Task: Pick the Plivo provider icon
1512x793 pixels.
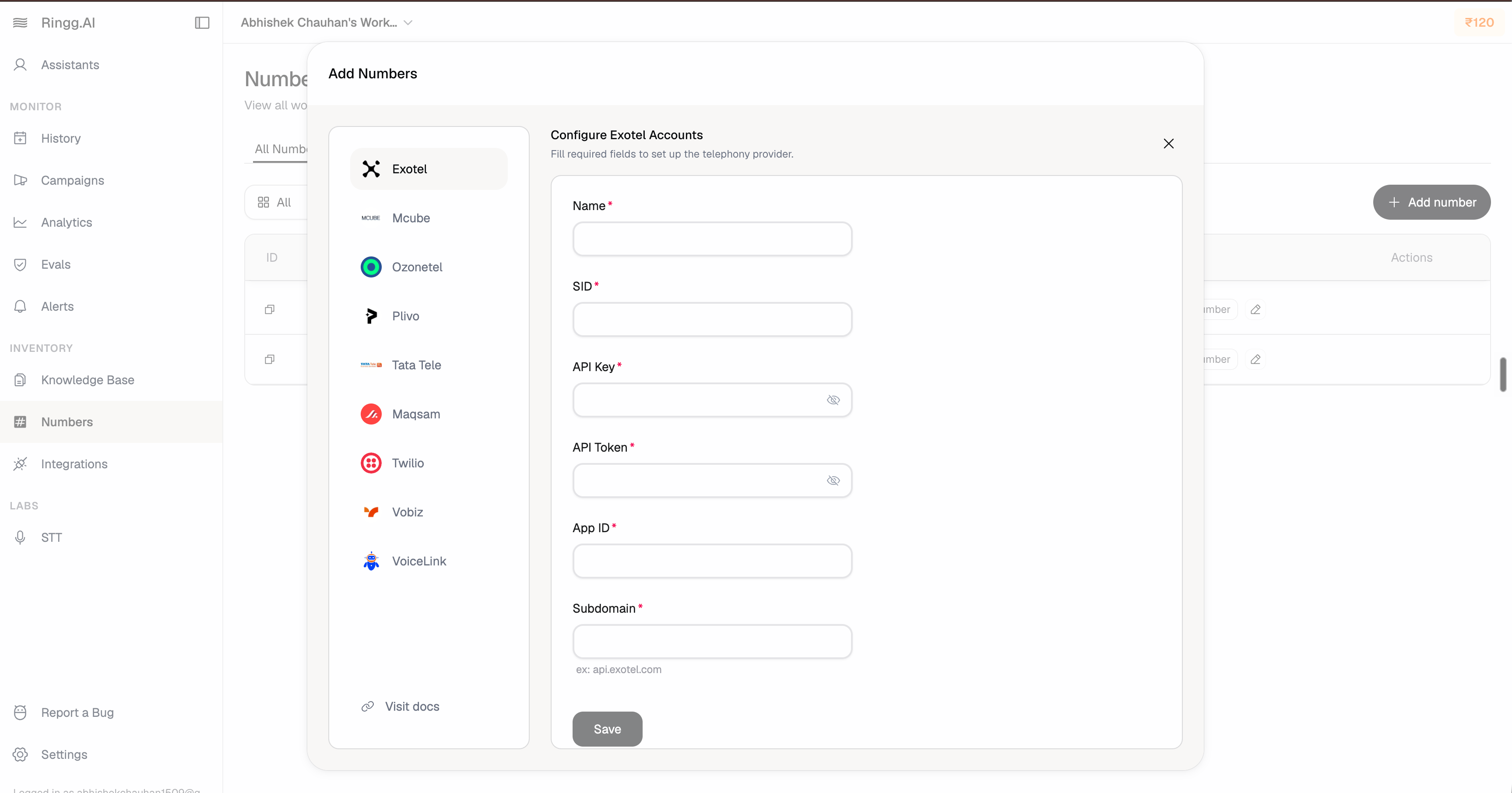Action: click(370, 316)
